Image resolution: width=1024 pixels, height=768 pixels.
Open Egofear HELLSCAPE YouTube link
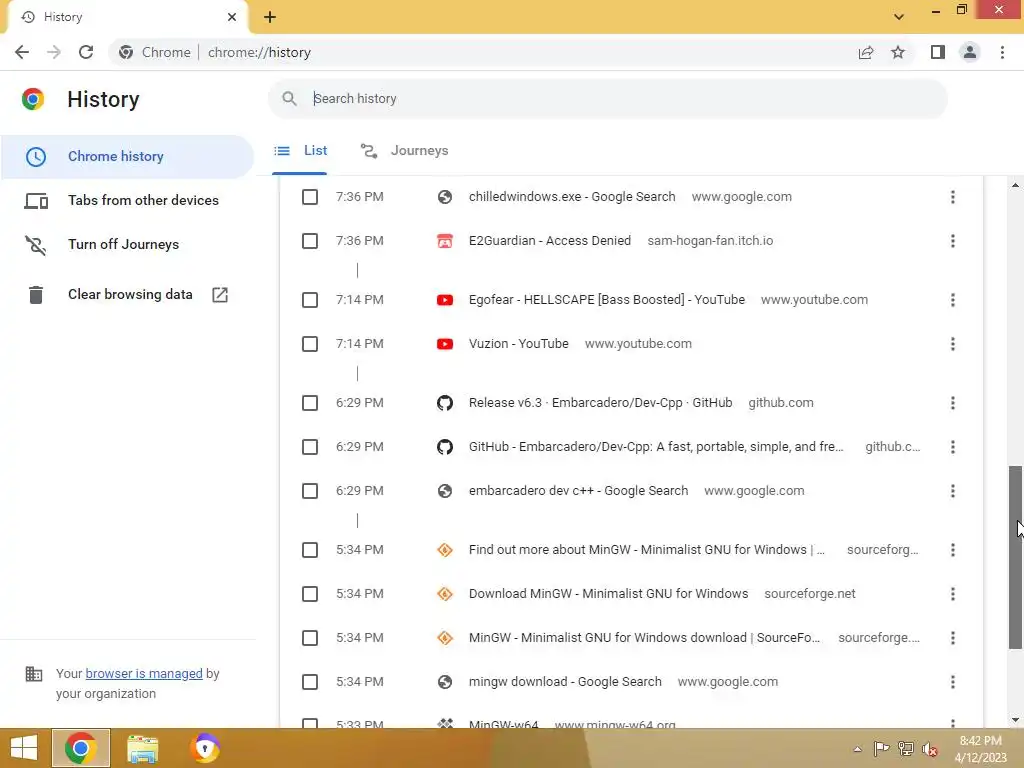tap(607, 300)
